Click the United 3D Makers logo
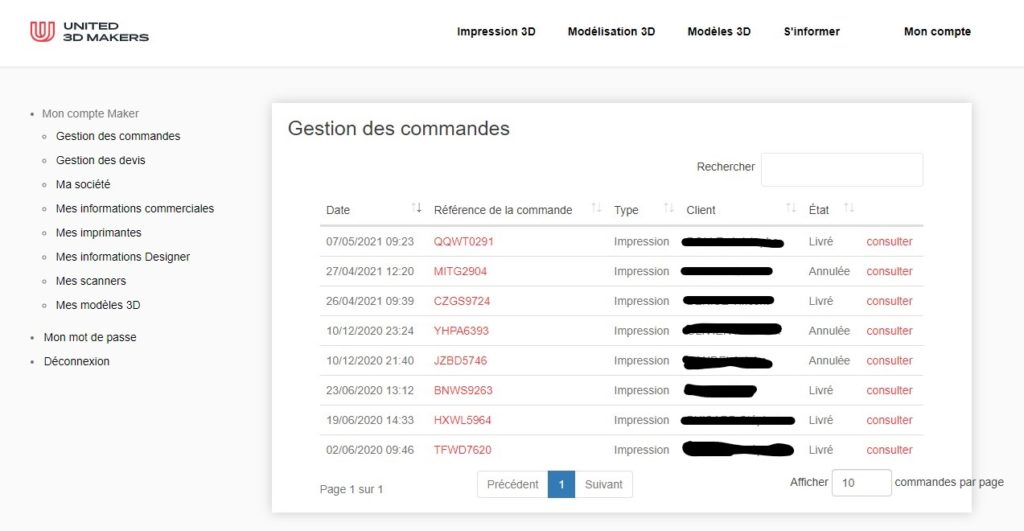This screenshot has height=531, width=1024. 89,31
